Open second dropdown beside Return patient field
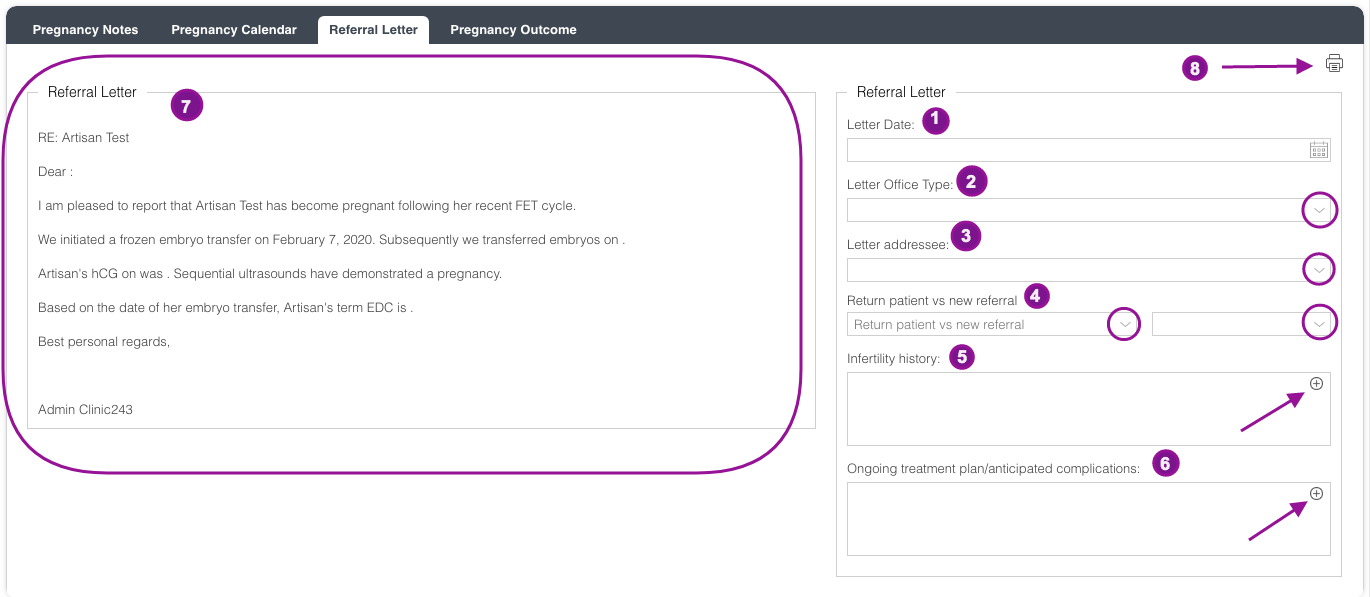Viewport: 1370px width, 597px height. tap(1320, 324)
